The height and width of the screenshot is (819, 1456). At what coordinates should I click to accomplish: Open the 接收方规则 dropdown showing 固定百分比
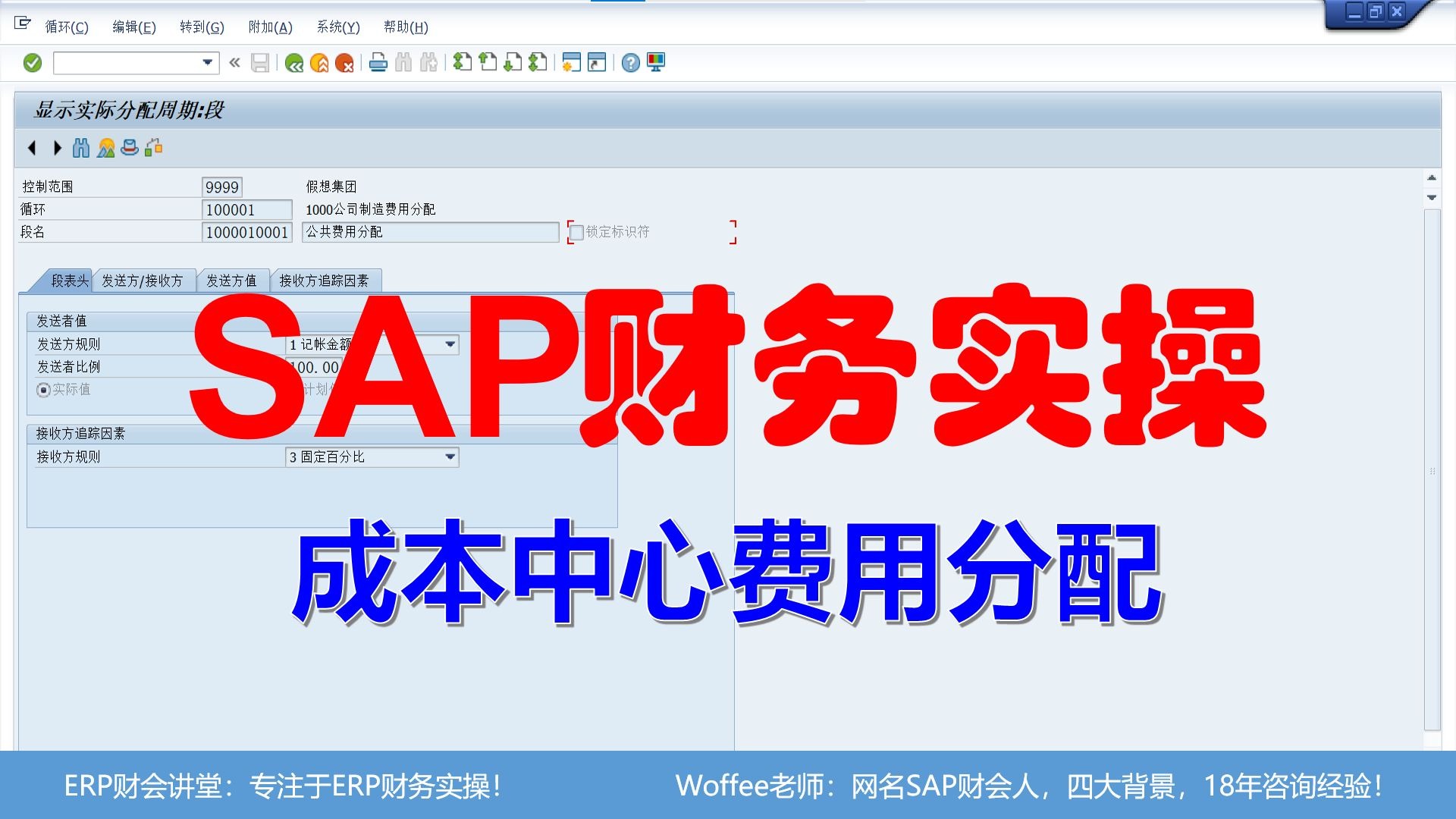pyautogui.click(x=449, y=457)
